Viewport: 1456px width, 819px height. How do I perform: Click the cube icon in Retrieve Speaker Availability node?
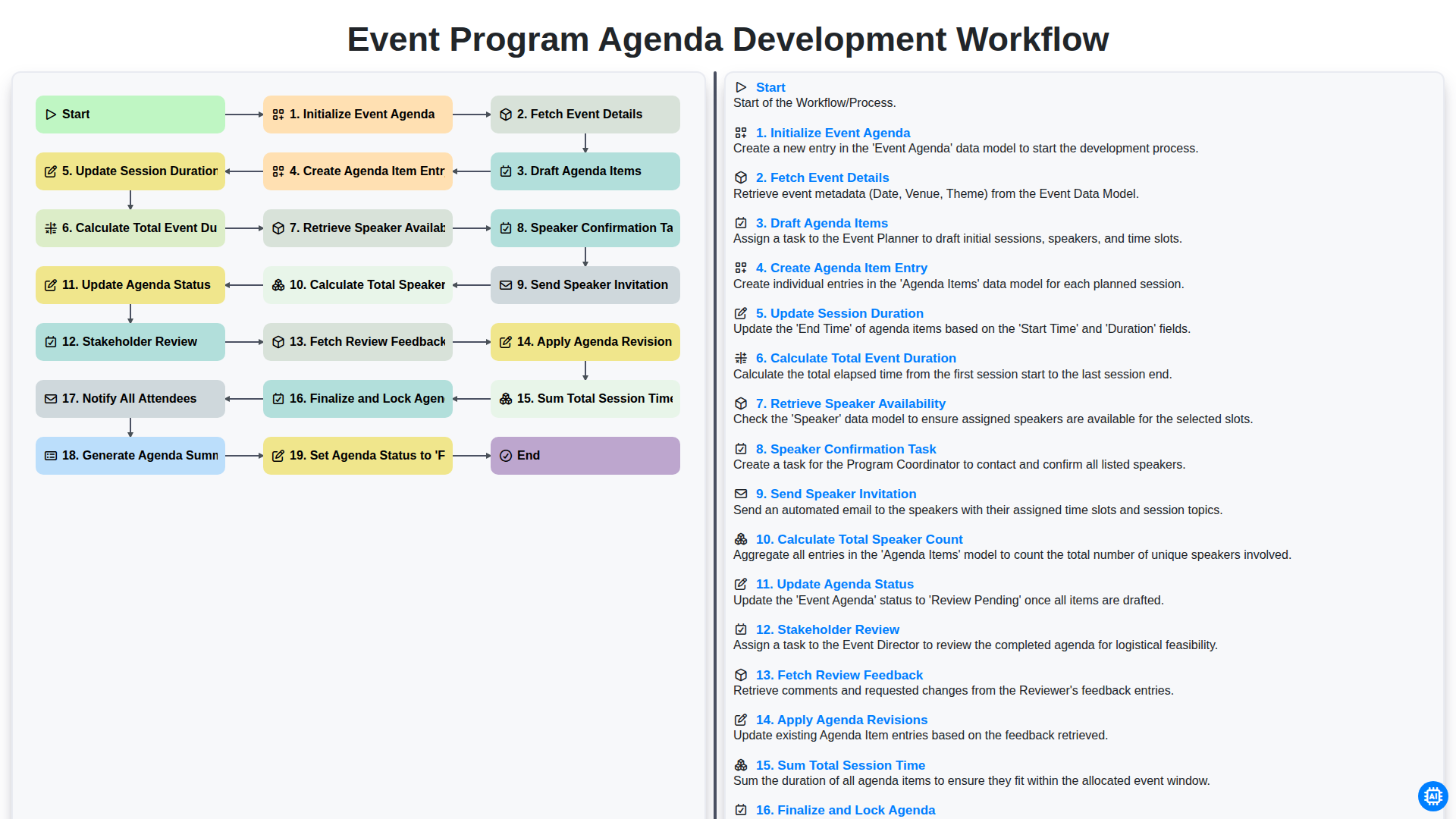[x=278, y=228]
